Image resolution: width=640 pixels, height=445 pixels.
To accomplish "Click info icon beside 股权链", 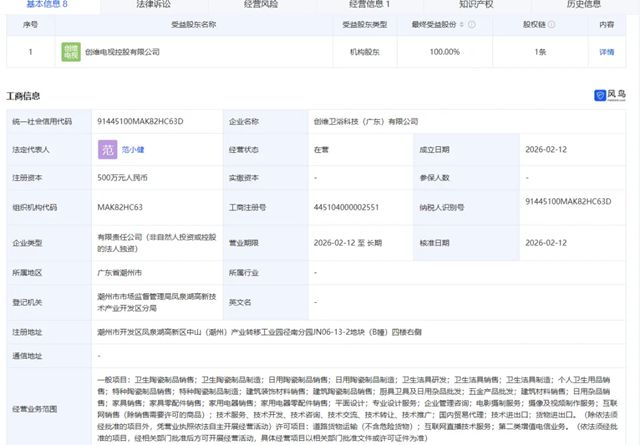I will coord(551,24).
